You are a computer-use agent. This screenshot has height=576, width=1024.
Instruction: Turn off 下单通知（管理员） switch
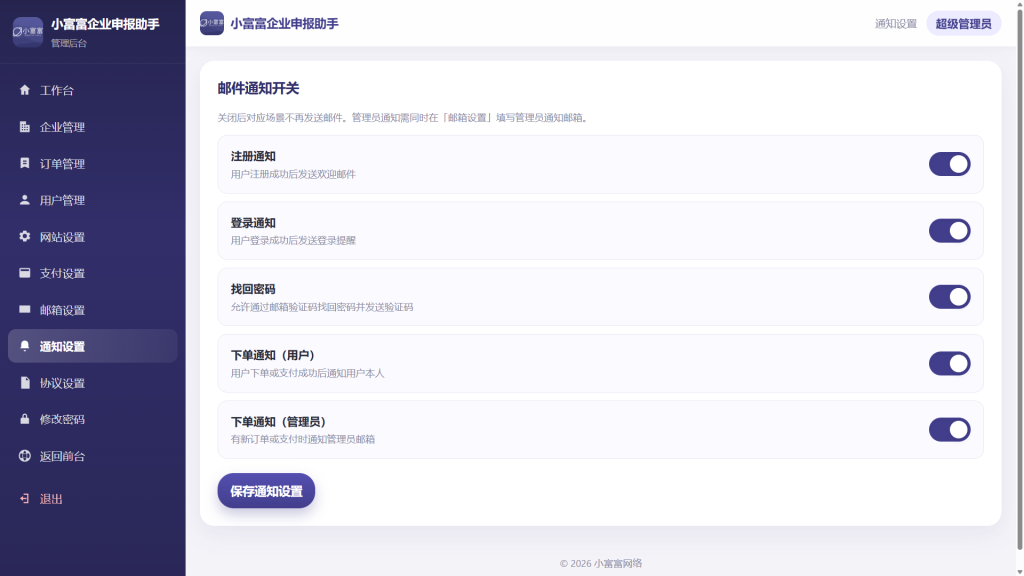pos(950,430)
